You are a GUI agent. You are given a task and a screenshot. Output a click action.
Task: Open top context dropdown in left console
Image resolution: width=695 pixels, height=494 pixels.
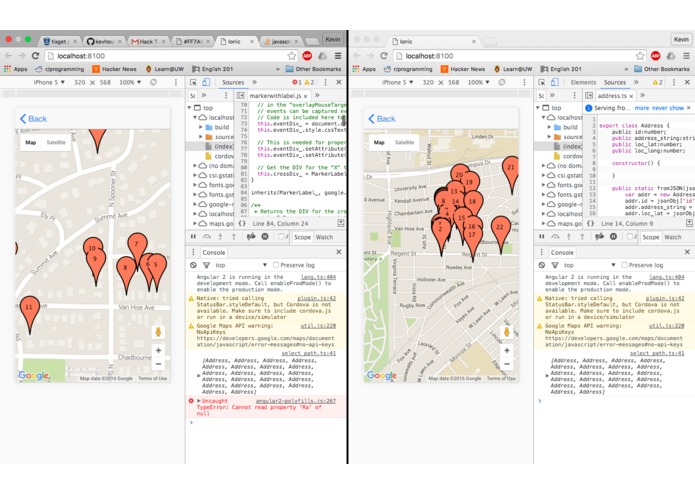[x=241, y=265]
